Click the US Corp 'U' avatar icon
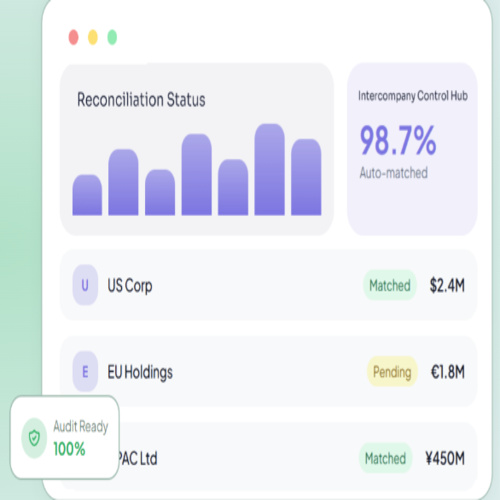Image resolution: width=500 pixels, height=500 pixels. point(85,285)
